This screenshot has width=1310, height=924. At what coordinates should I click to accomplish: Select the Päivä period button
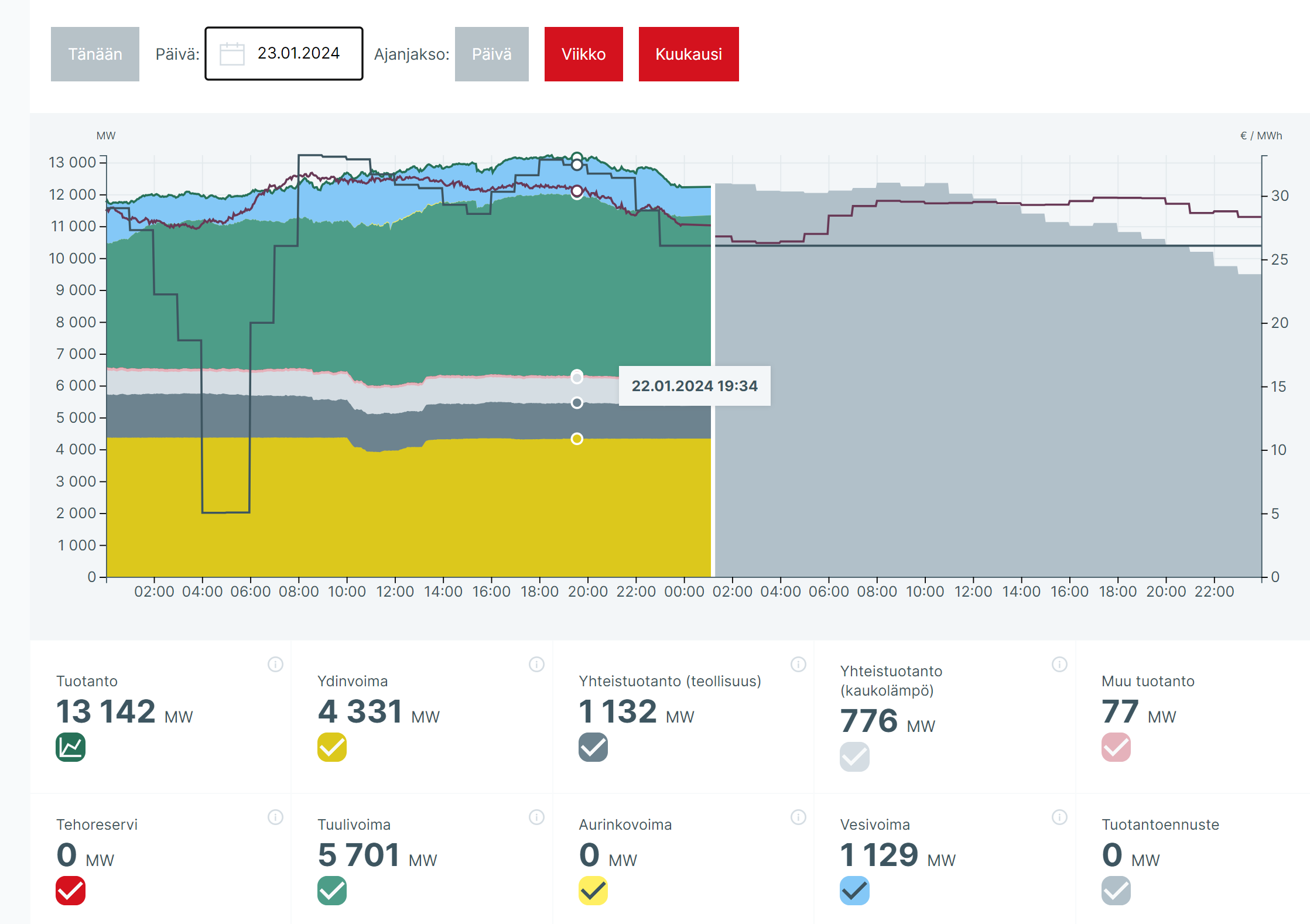click(491, 54)
